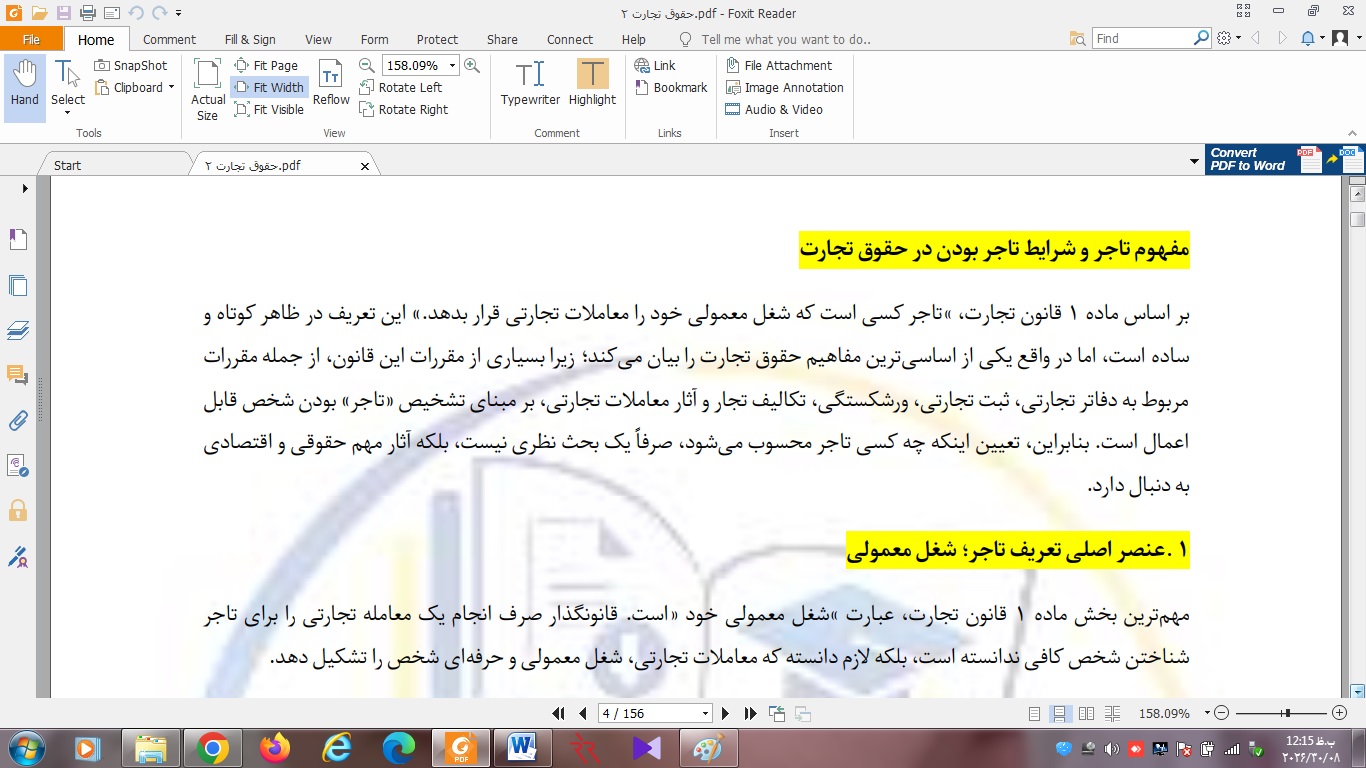
Task: Open the Comments panel in sidebar
Action: pyautogui.click(x=17, y=375)
